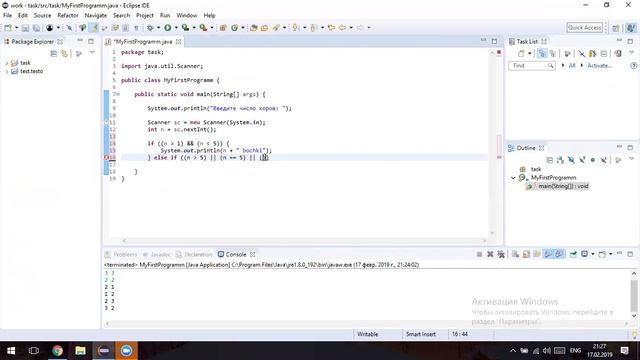The image size is (640, 360).
Task: Open the Navigate menu
Action: [x=96, y=15]
